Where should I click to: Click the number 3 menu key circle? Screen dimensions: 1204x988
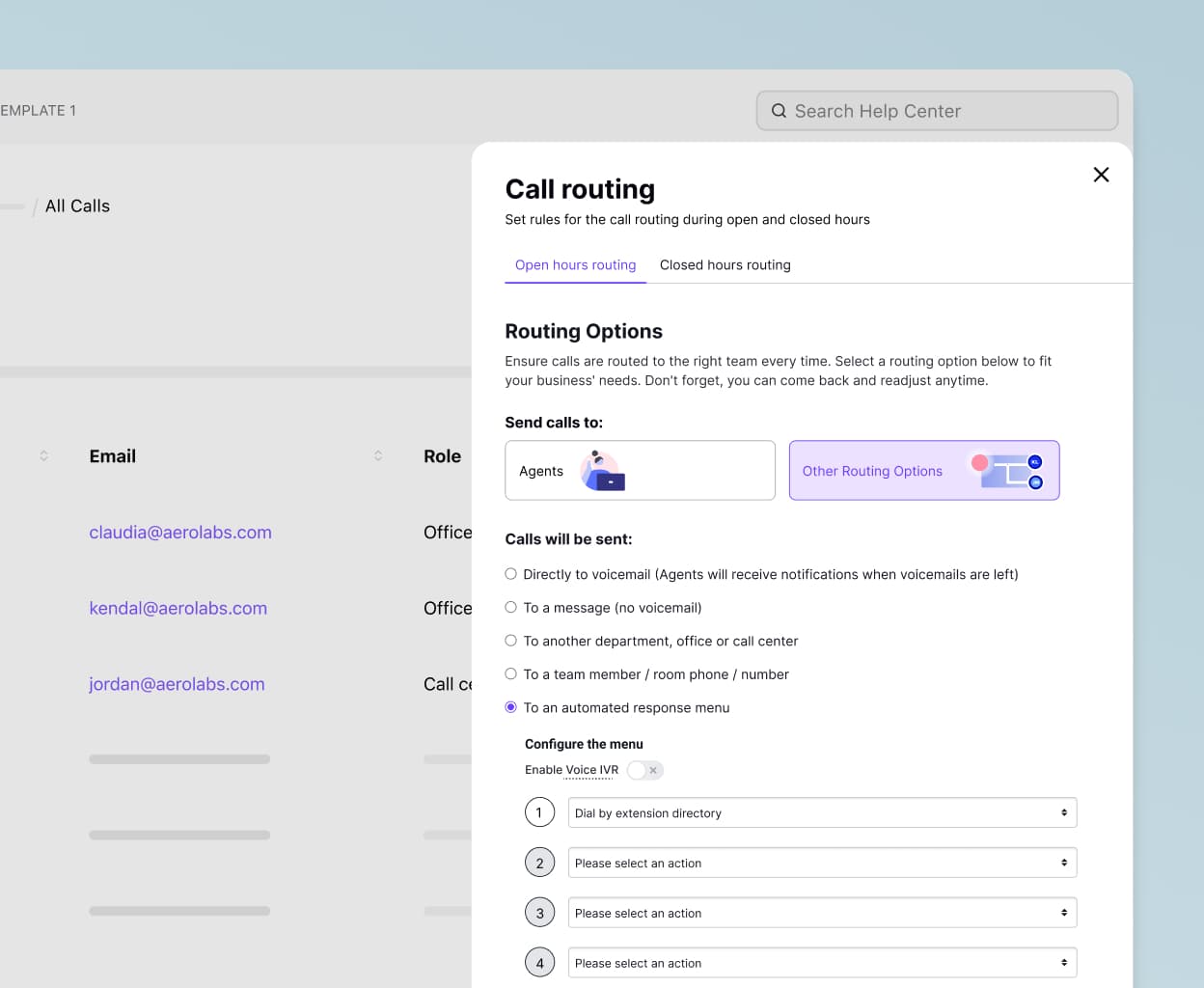539,914
